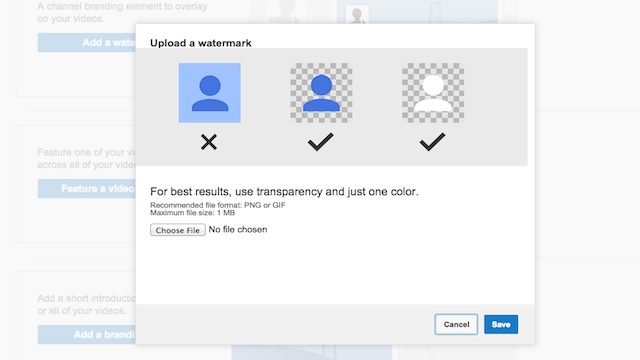Save the uploaded watermark
This screenshot has height=360, width=640.
tap(501, 324)
